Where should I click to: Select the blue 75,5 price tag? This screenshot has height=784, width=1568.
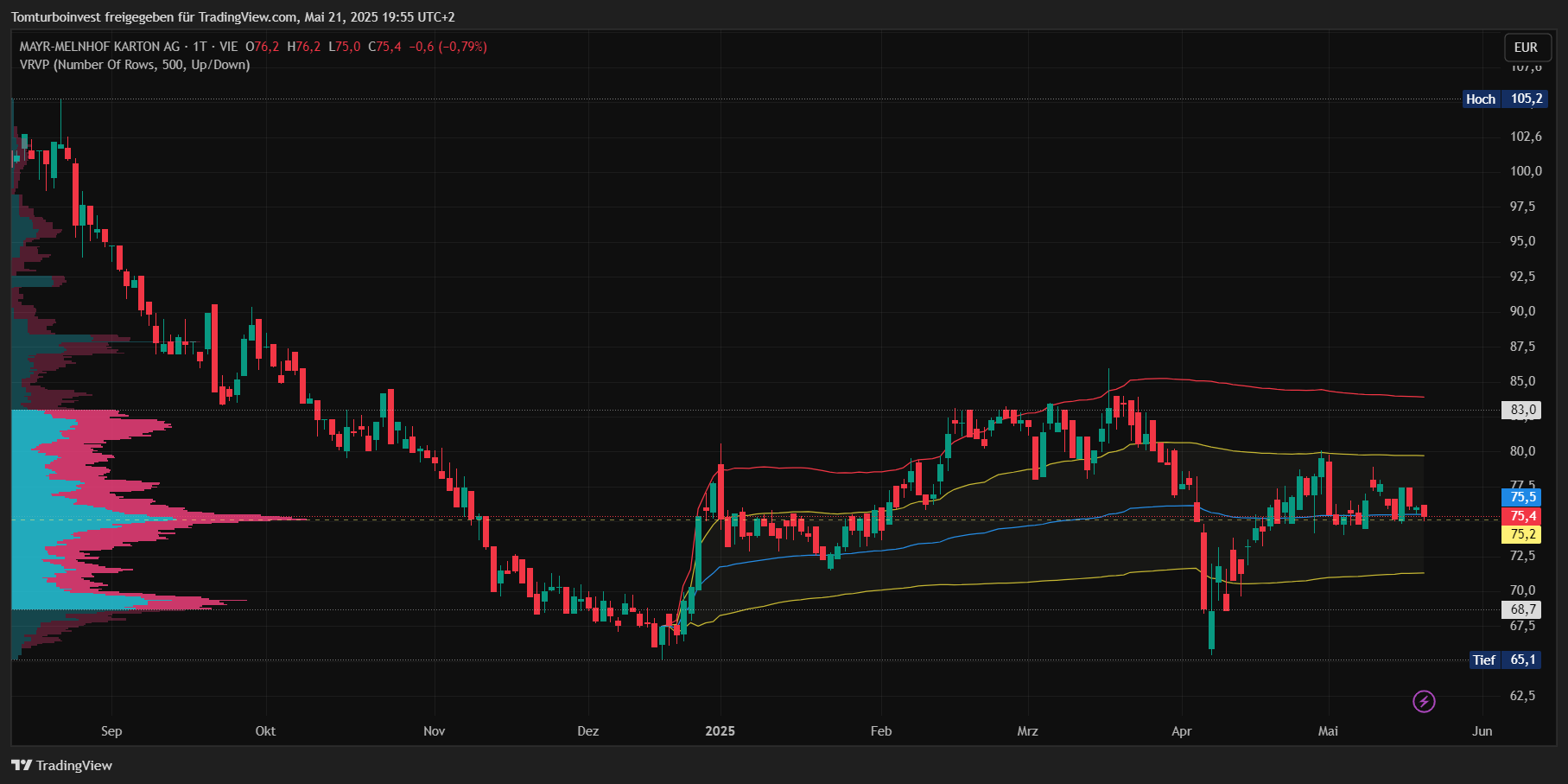(1522, 497)
